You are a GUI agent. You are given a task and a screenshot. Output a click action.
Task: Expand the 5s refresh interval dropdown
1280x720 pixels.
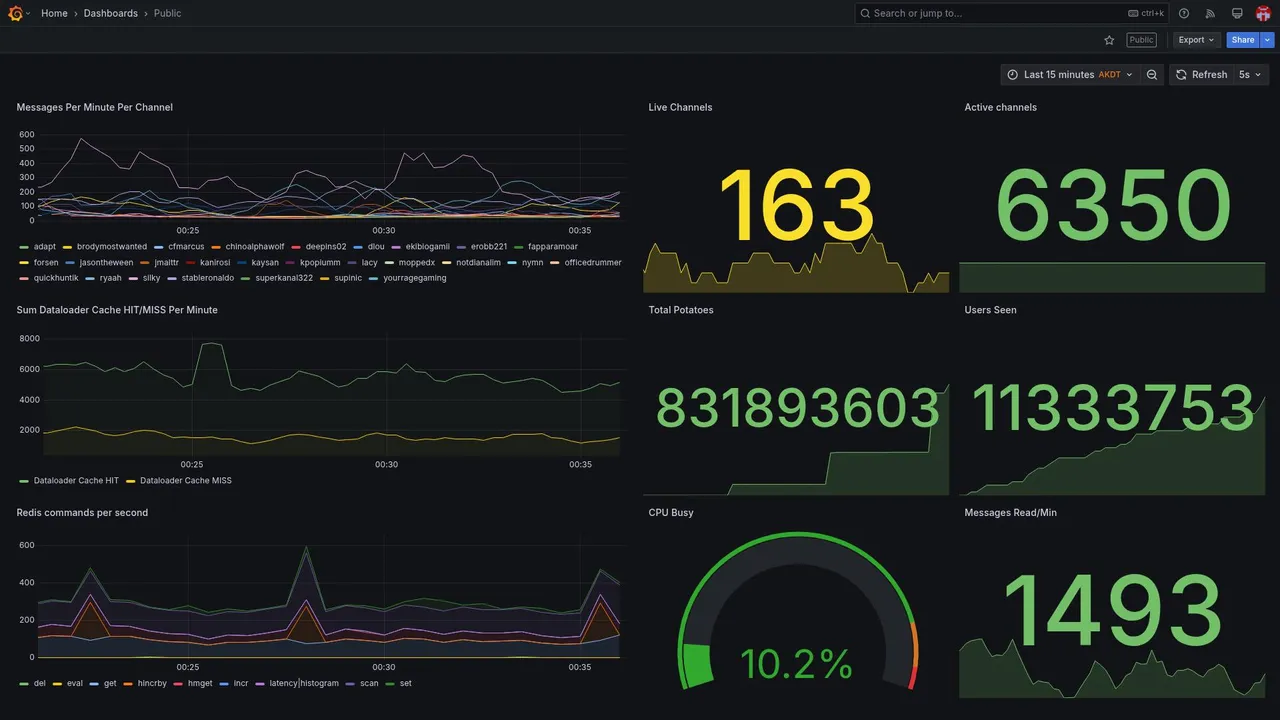(x=1250, y=75)
